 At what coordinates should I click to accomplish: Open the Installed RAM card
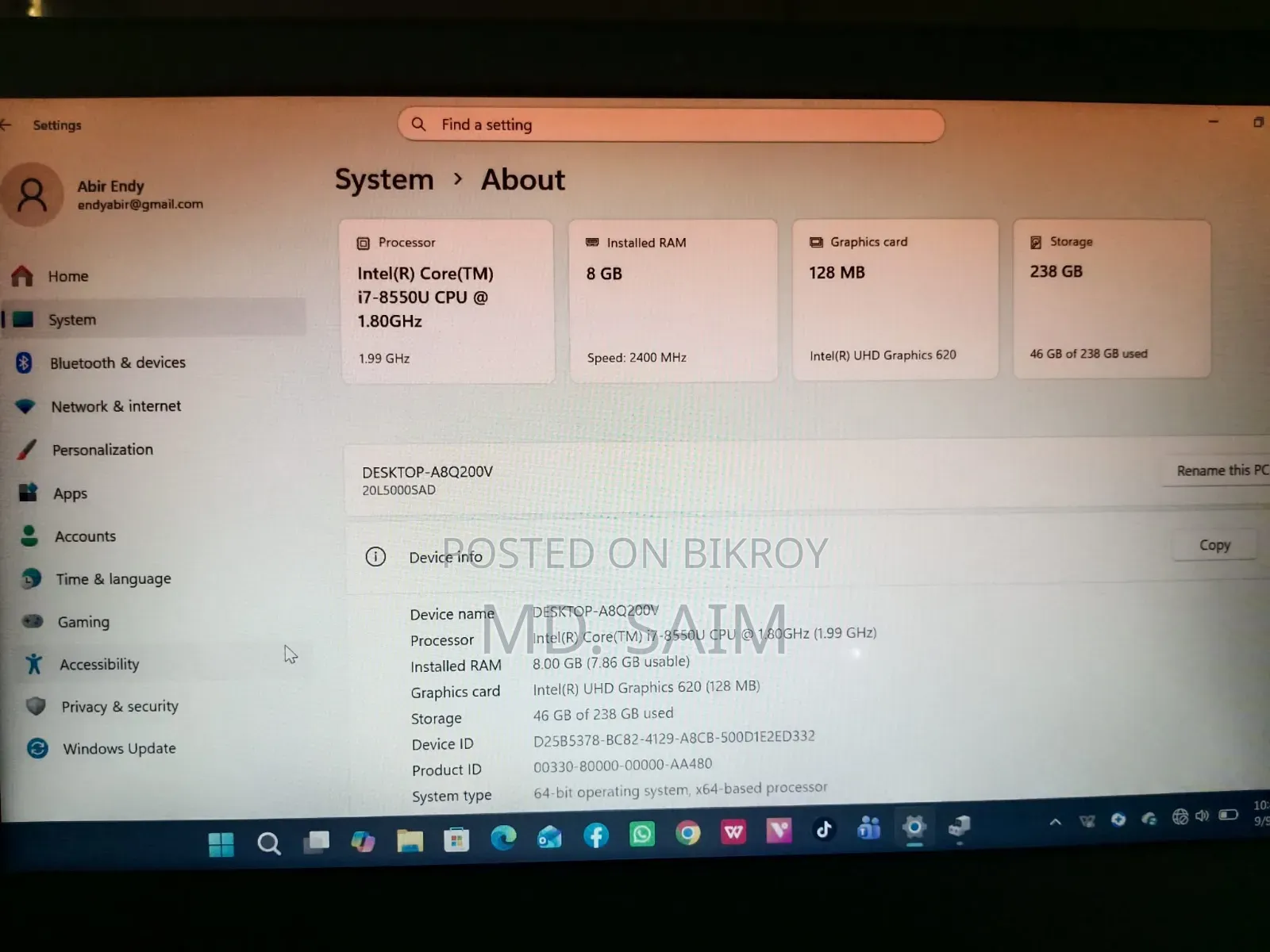pyautogui.click(x=673, y=301)
